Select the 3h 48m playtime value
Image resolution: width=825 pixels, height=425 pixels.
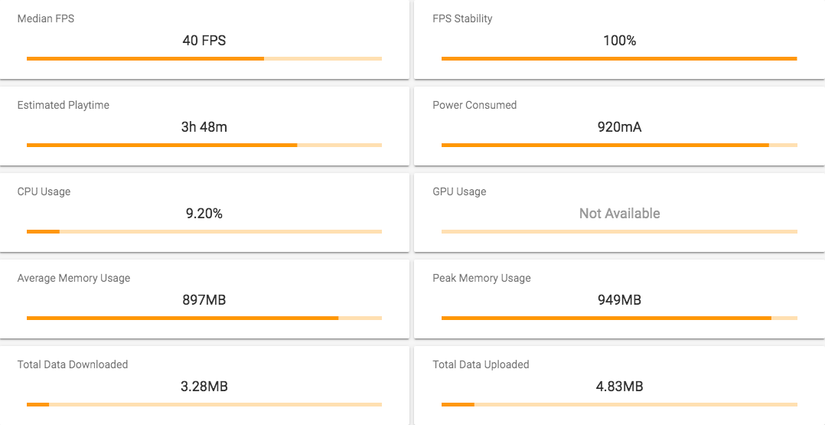(x=204, y=127)
